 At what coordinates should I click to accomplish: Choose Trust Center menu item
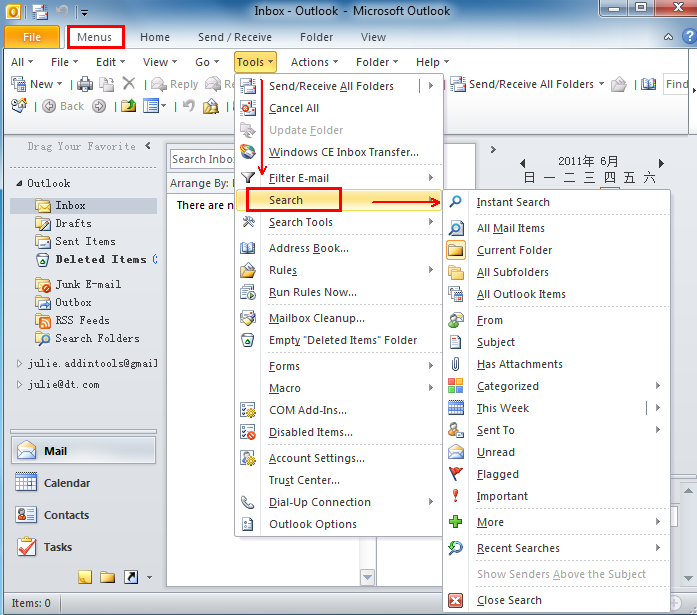339,480
